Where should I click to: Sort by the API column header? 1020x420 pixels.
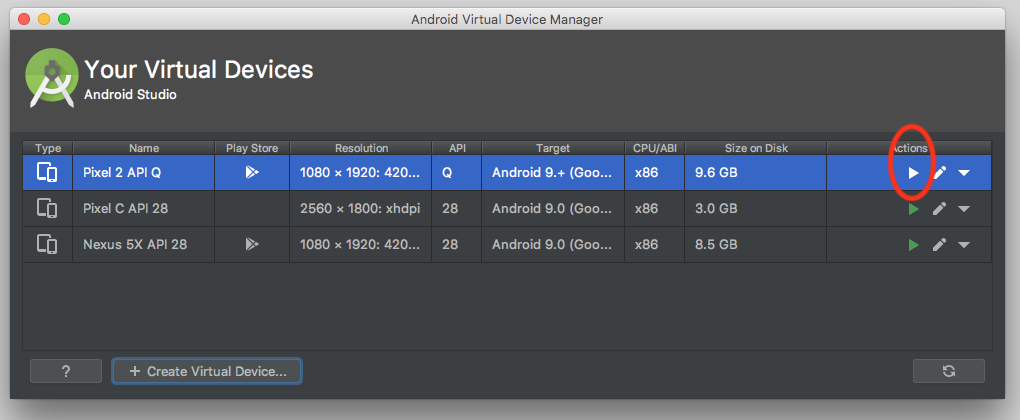pyautogui.click(x=457, y=148)
